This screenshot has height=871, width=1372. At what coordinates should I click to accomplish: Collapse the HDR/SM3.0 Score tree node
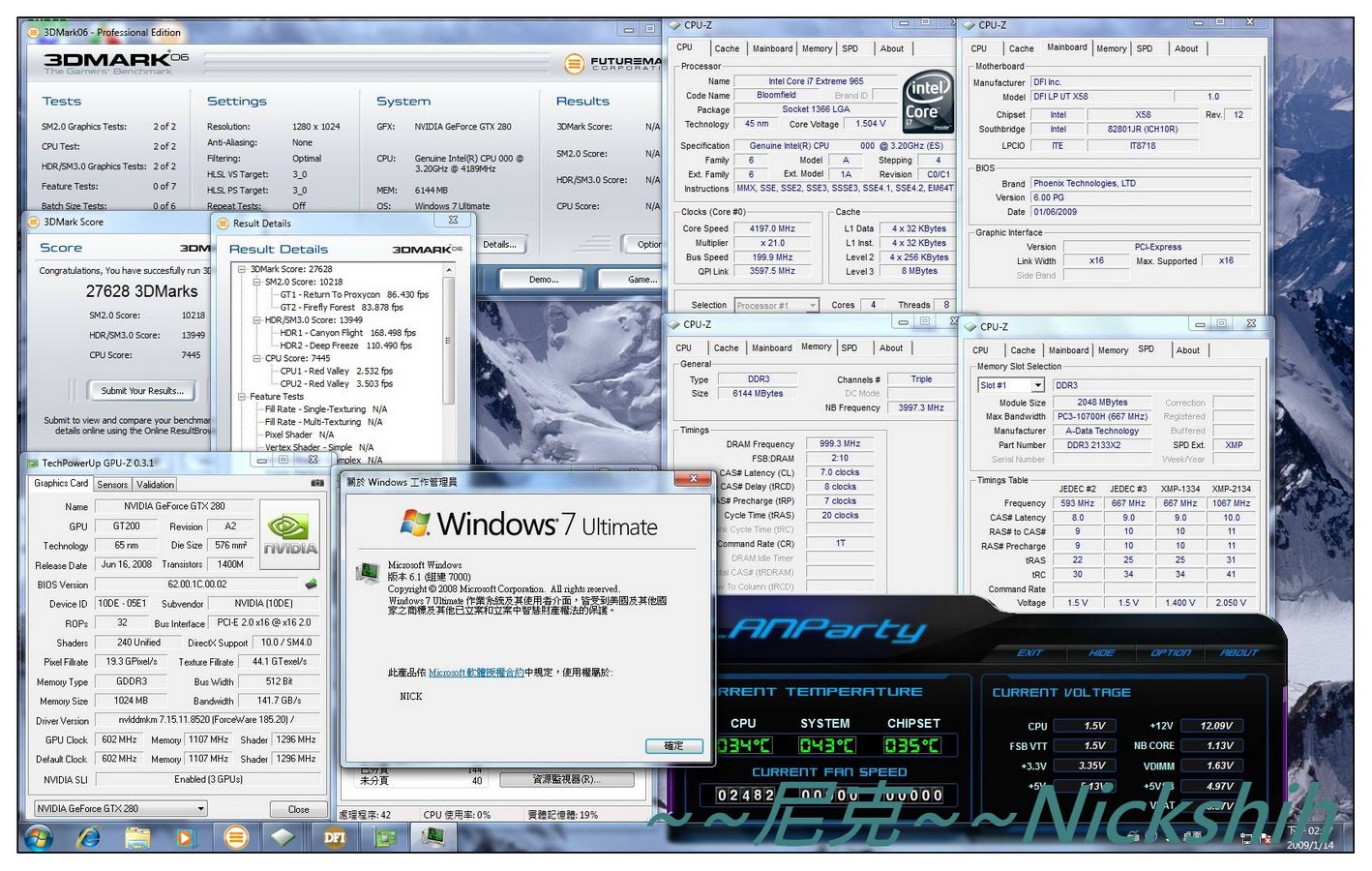257,319
